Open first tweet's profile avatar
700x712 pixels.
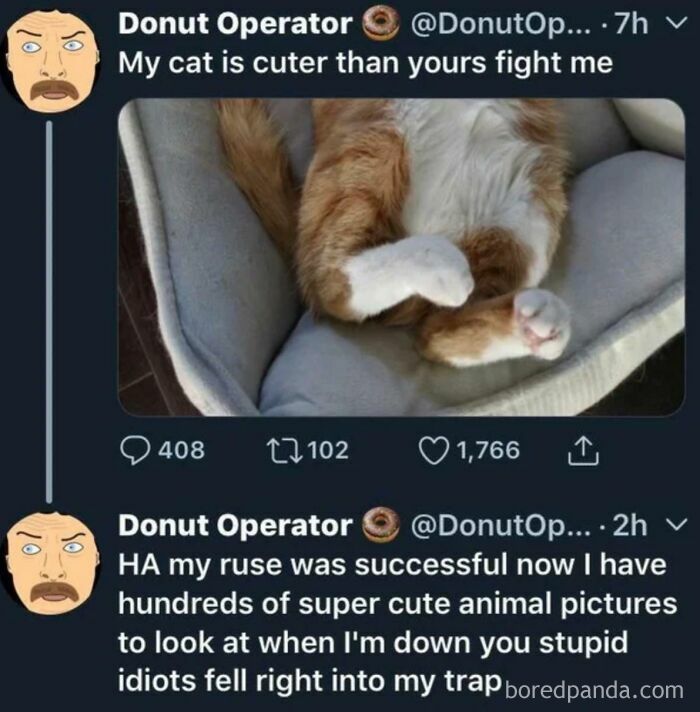(50, 60)
